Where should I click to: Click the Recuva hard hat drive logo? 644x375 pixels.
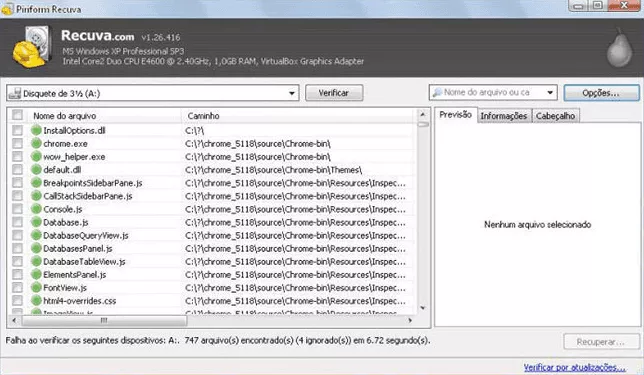tap(31, 47)
